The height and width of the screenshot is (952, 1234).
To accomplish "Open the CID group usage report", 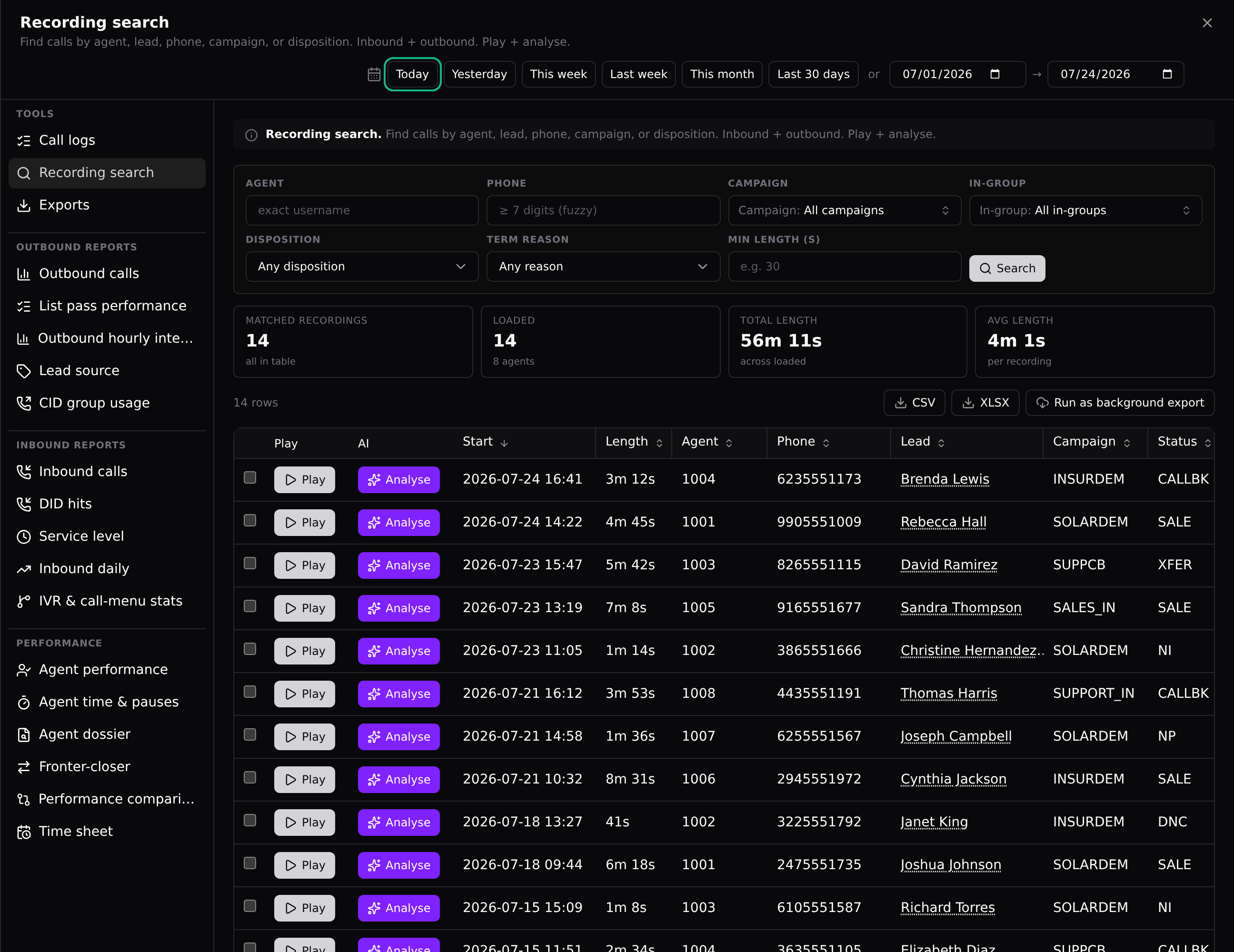I will tap(107, 403).
